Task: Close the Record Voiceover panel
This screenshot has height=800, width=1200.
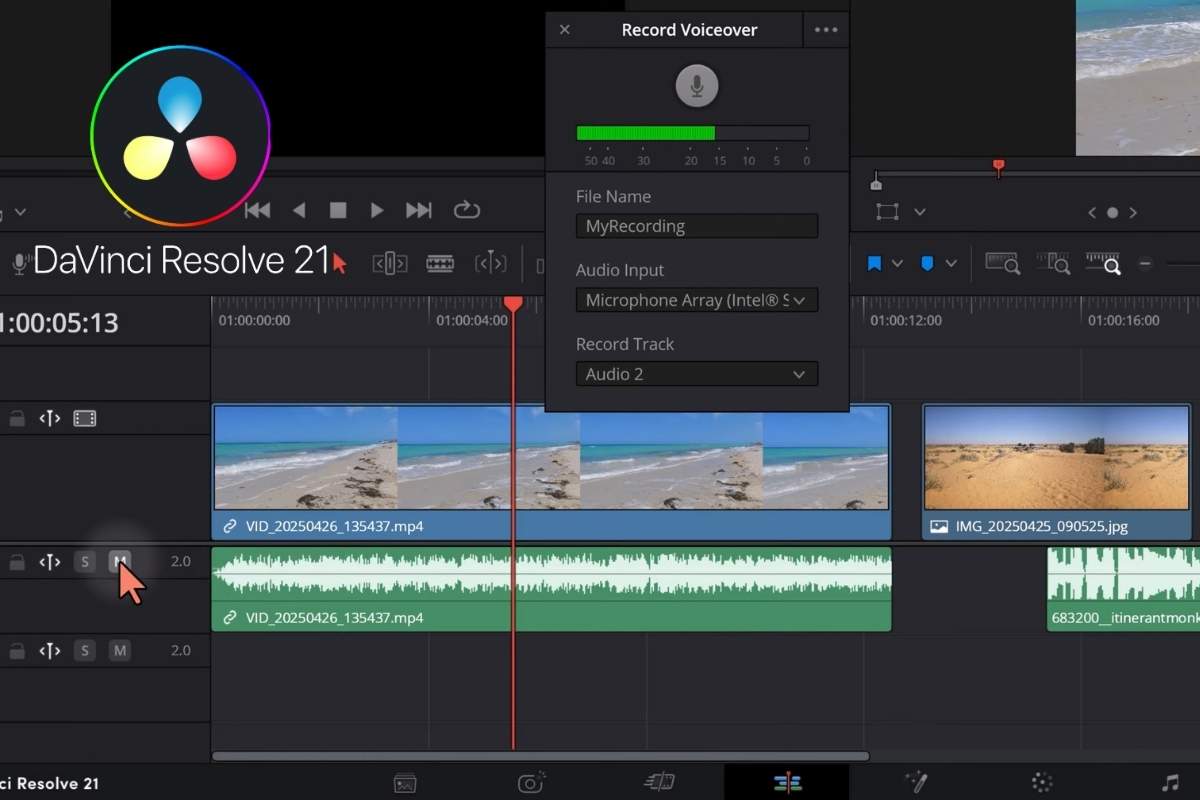Action: pyautogui.click(x=564, y=30)
